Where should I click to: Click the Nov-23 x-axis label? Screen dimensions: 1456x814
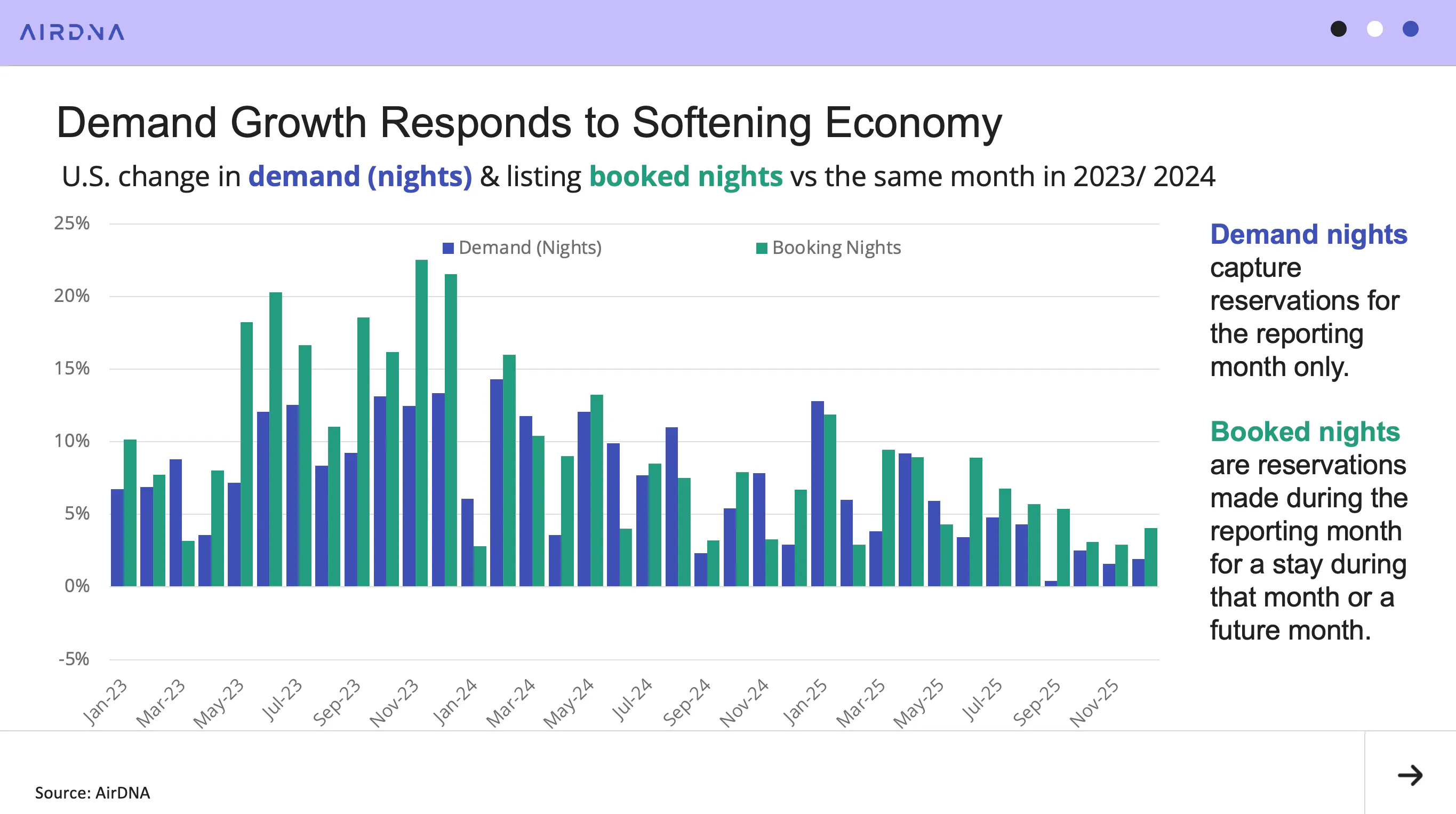(x=394, y=703)
